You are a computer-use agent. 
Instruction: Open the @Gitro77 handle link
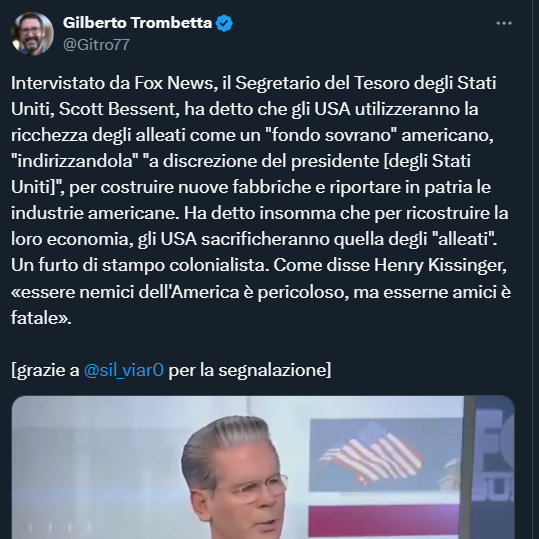(96, 45)
